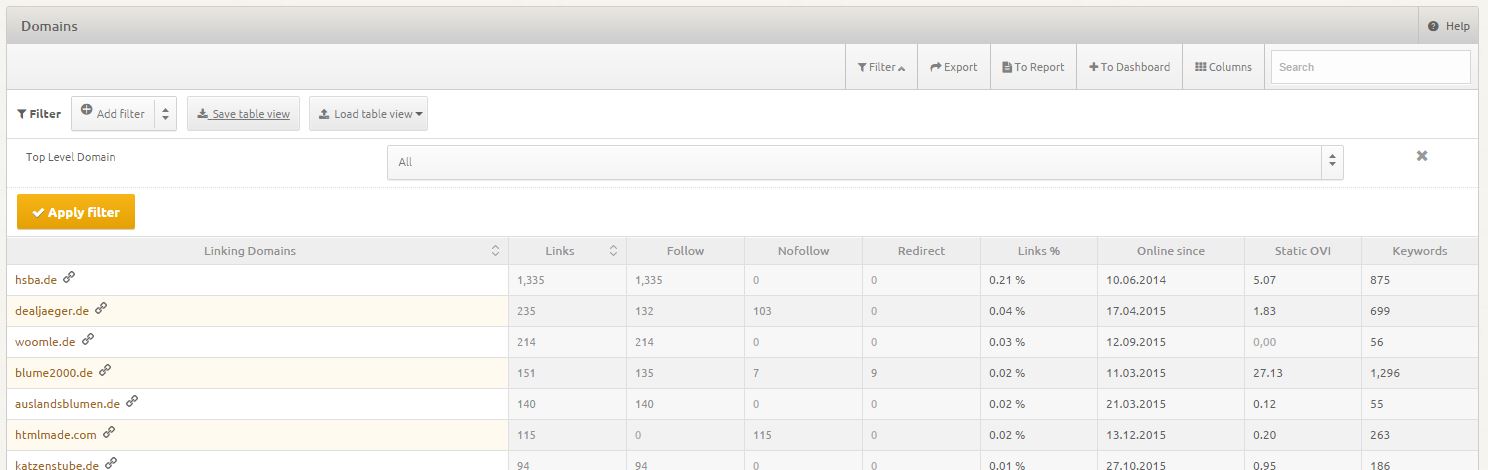The image size is (1488, 470).
Task: Sort by Linking Domains column
Action: click(x=257, y=251)
